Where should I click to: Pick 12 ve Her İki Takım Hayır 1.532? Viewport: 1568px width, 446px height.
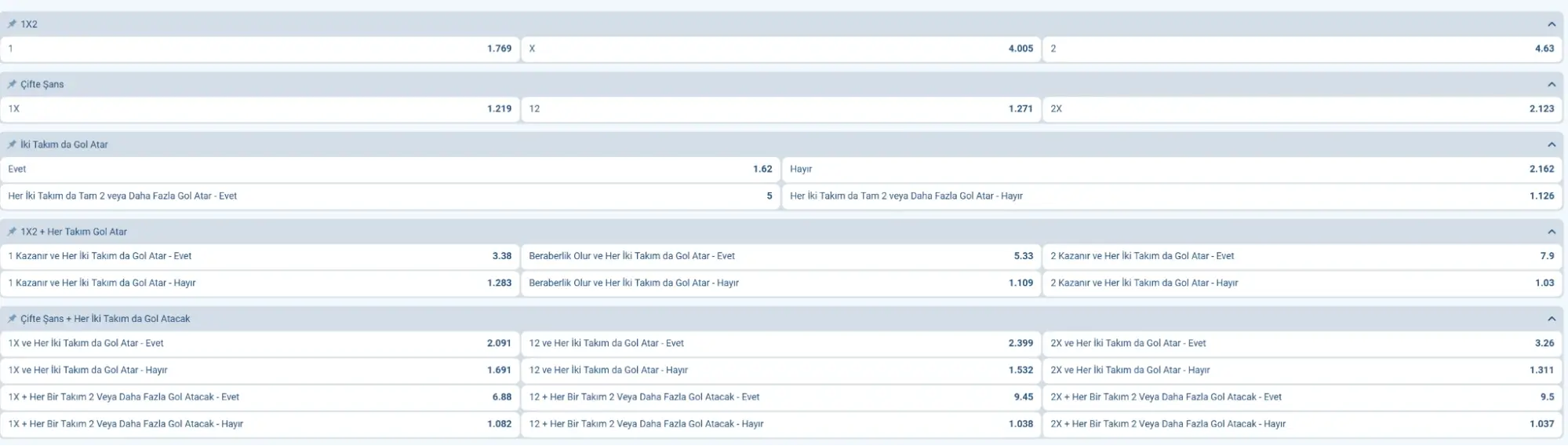point(780,370)
